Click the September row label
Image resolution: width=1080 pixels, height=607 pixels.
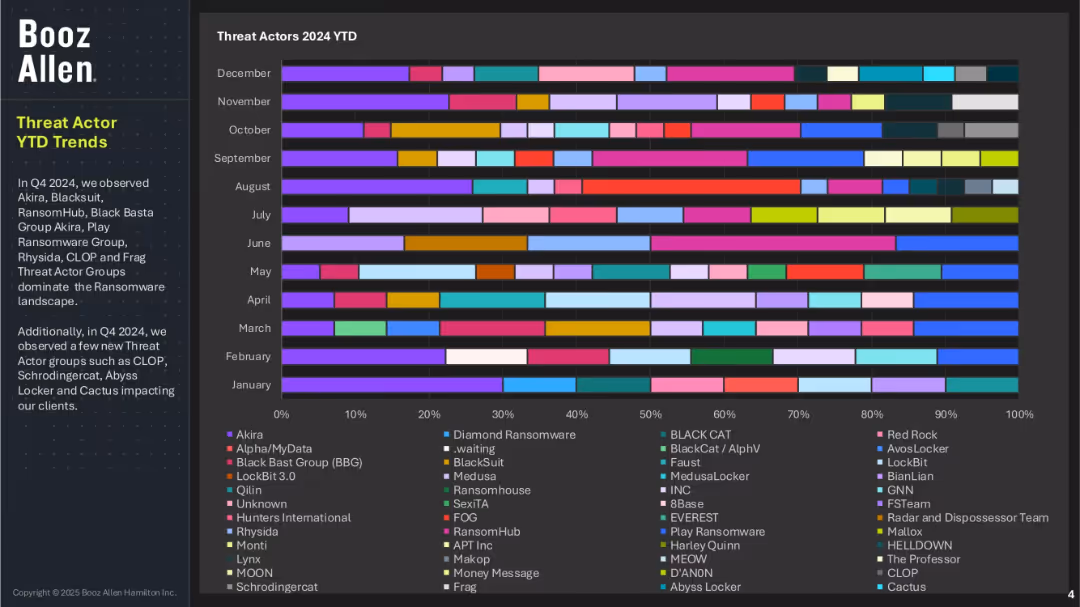(x=242, y=158)
